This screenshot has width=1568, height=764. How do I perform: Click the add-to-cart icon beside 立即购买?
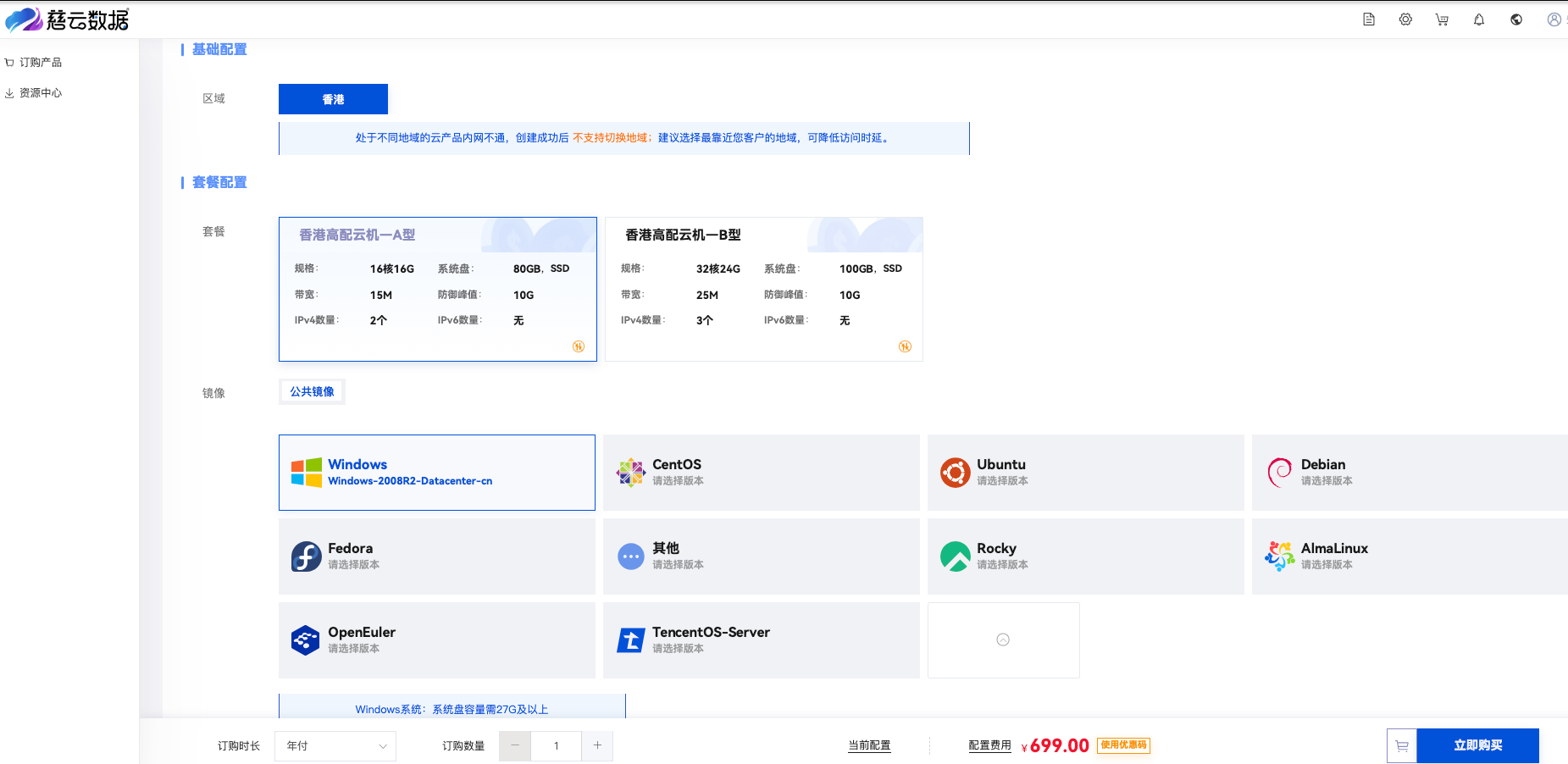[x=1402, y=746]
